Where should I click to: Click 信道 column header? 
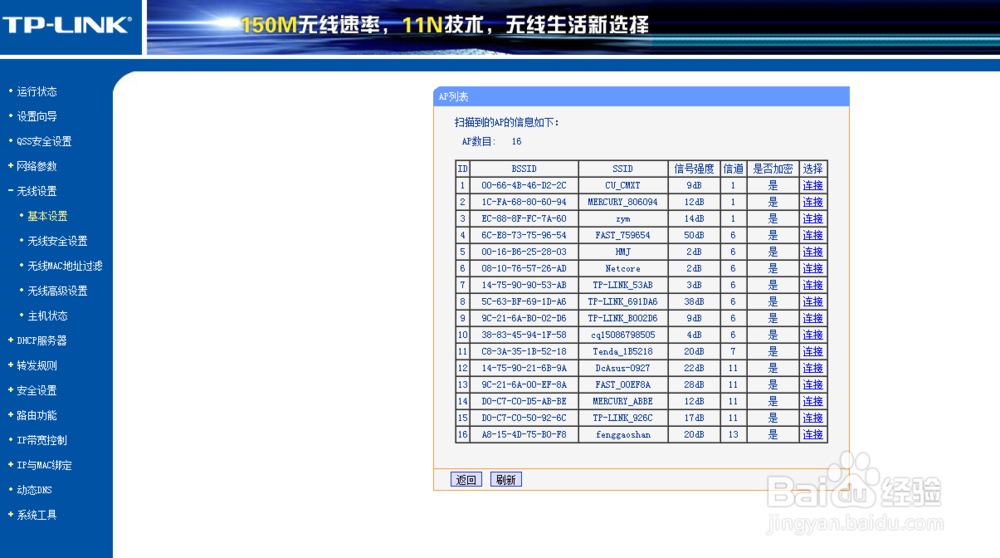[733, 168]
